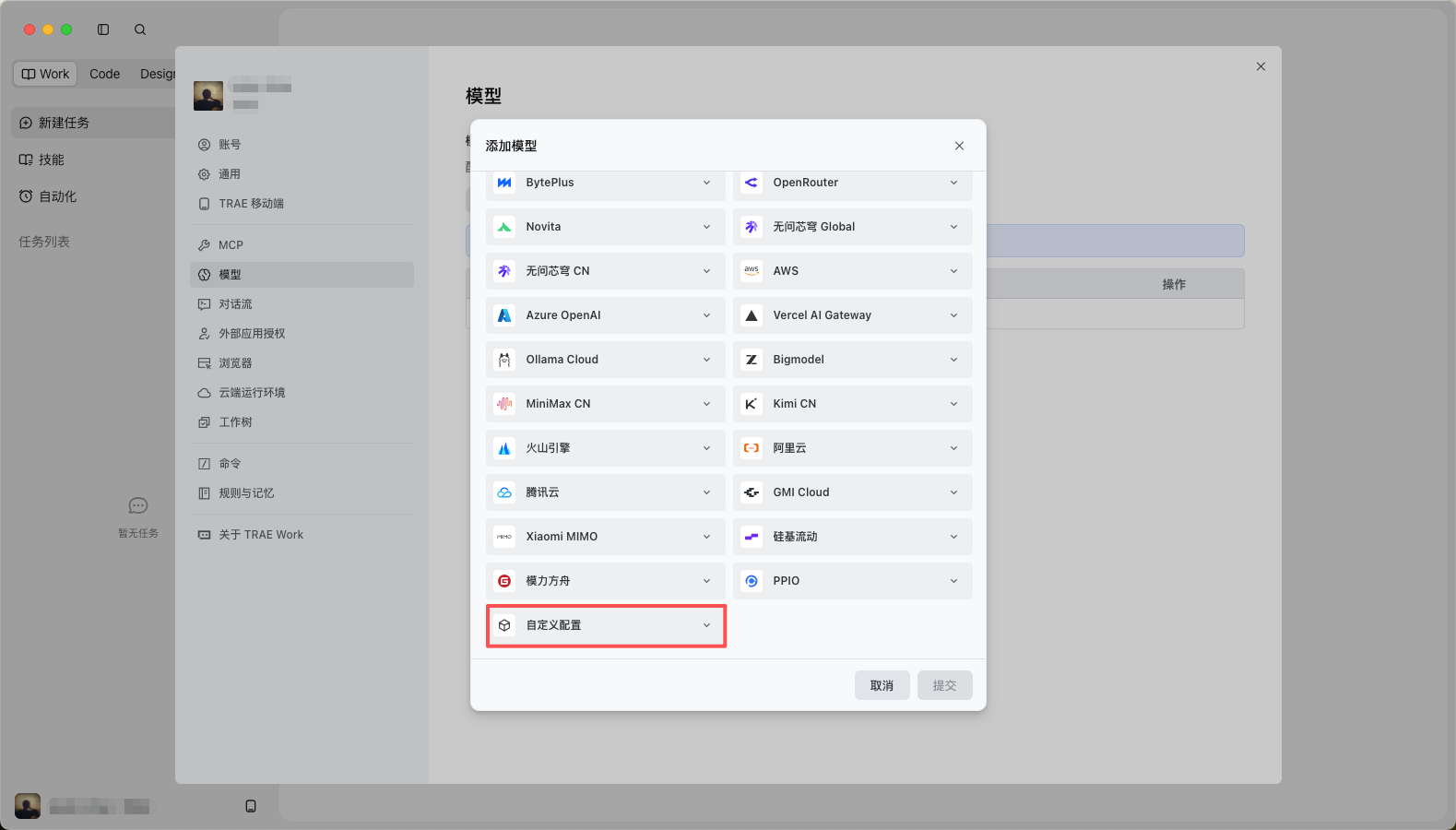This screenshot has width=1456, height=830.
Task: Open the 通用 settings section
Action: [x=302, y=174]
